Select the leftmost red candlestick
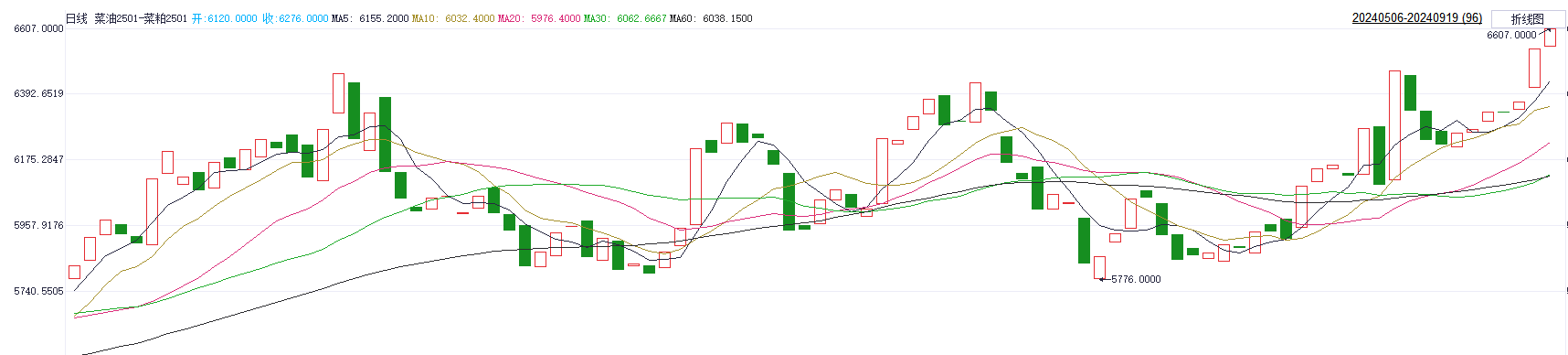This screenshot has width=1568, height=355. [74, 272]
